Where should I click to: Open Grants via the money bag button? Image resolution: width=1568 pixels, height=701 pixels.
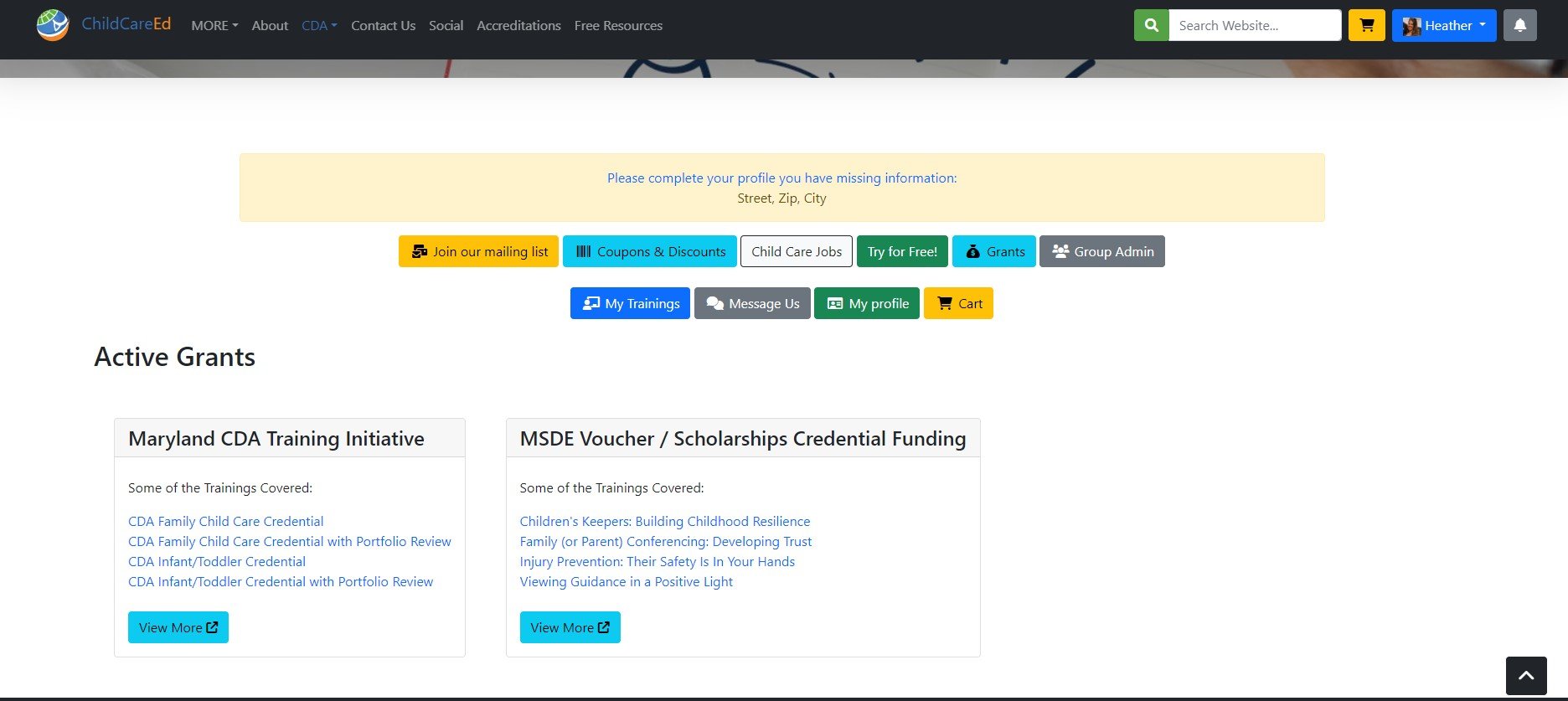point(994,251)
